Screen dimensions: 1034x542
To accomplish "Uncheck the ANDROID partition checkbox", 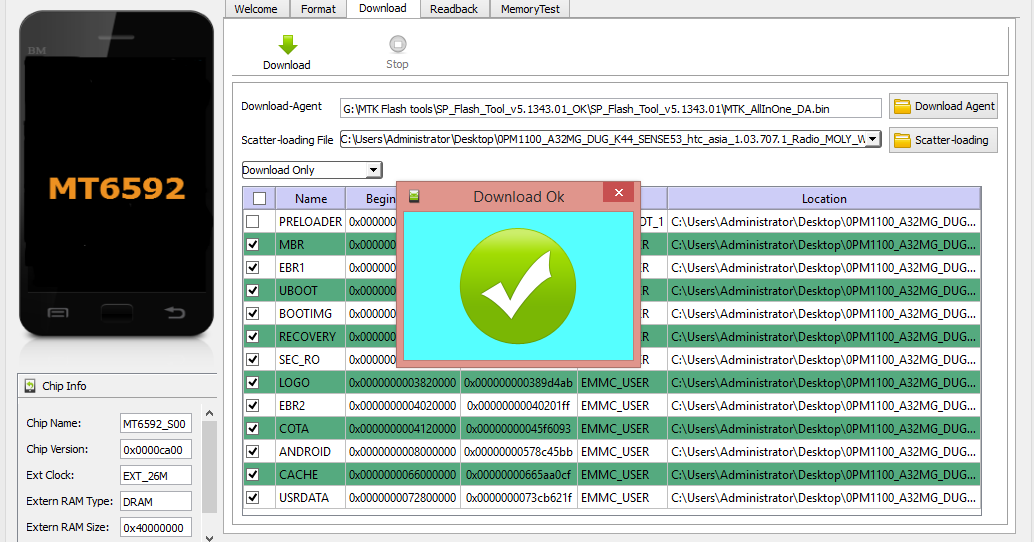I will pos(253,452).
